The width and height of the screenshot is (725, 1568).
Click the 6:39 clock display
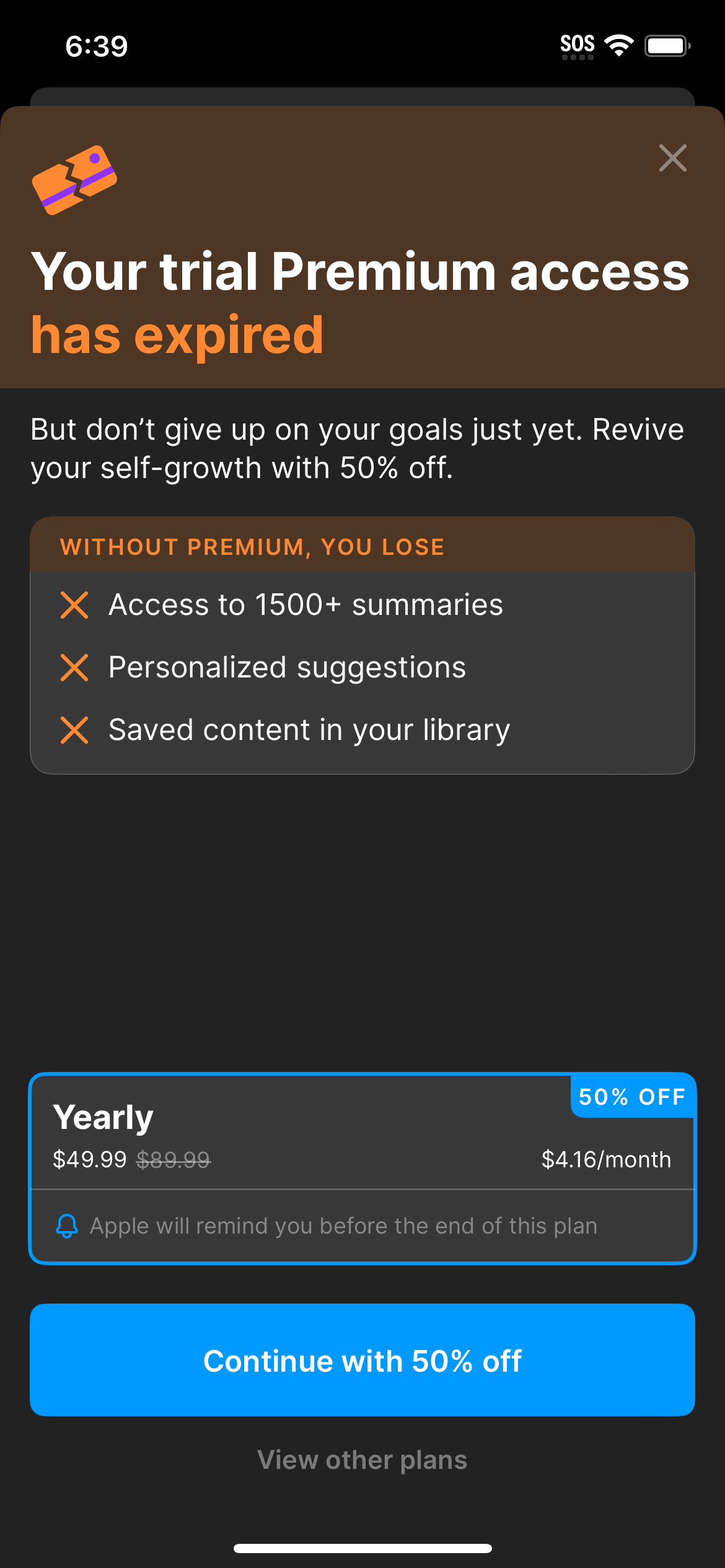[x=97, y=45]
